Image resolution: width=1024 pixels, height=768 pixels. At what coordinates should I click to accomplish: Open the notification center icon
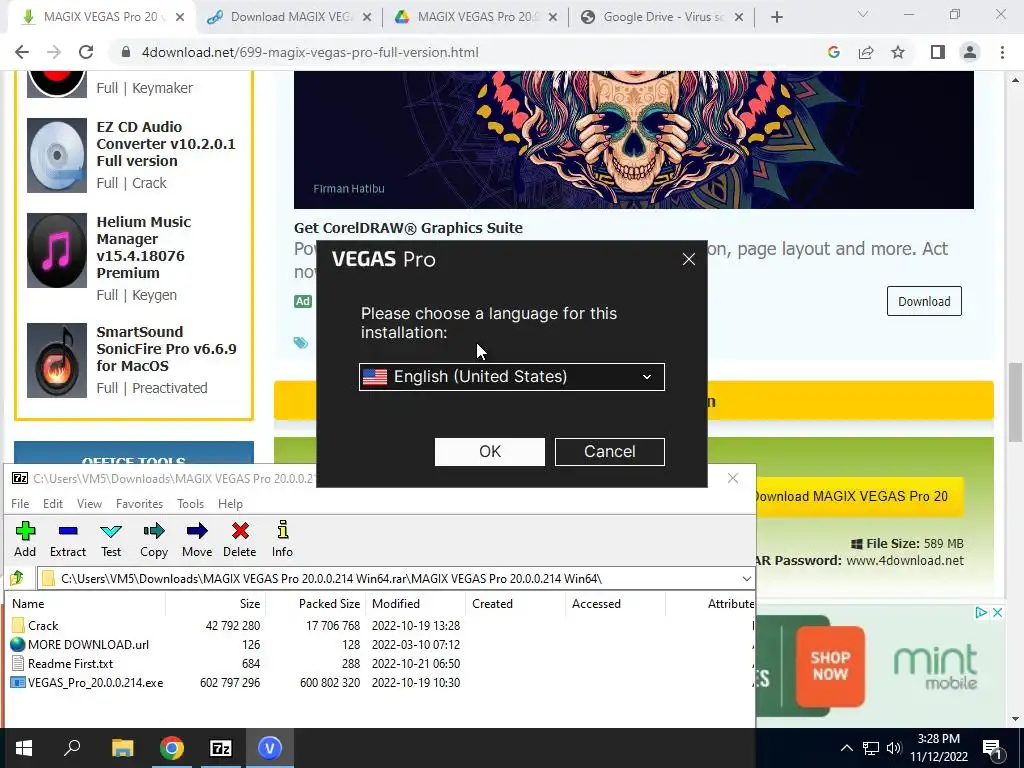(992, 748)
